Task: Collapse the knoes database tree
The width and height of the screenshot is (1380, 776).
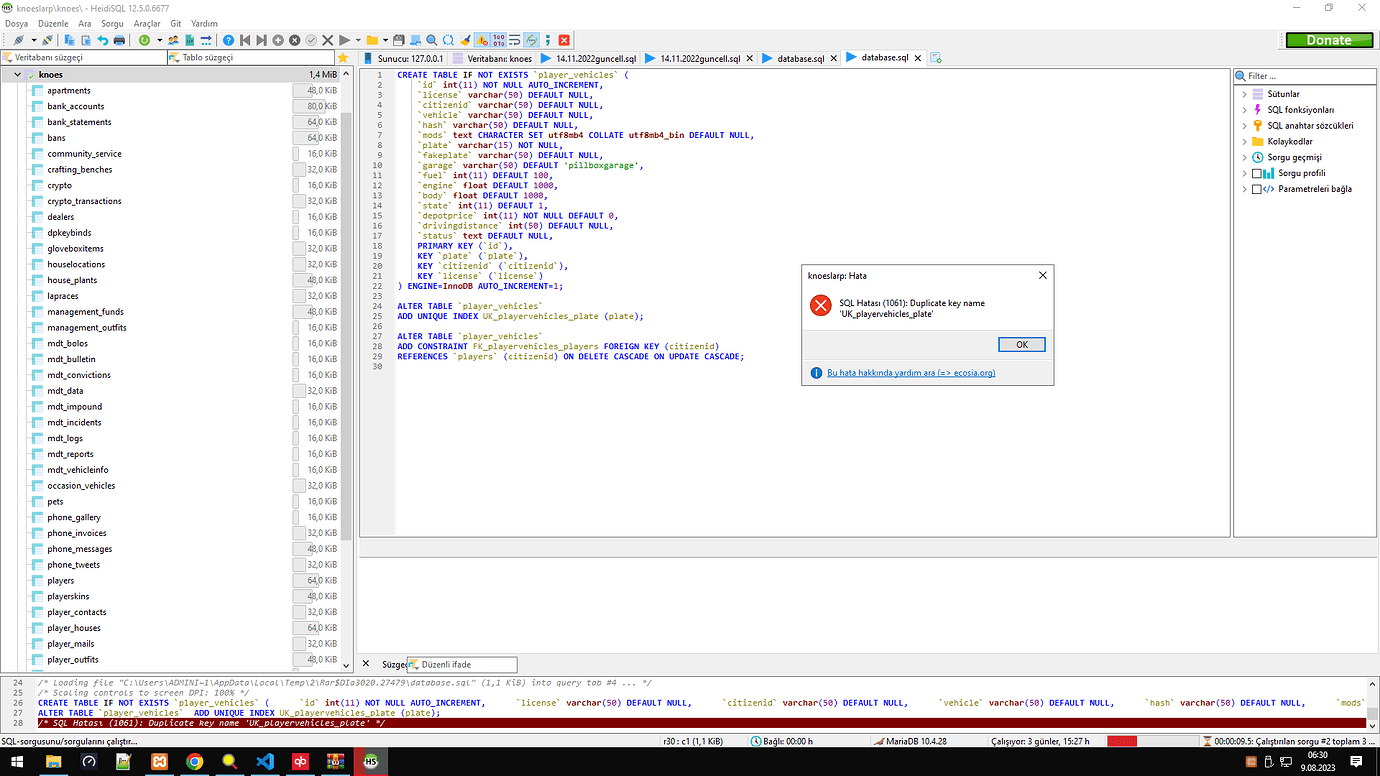Action: pyautogui.click(x=17, y=74)
